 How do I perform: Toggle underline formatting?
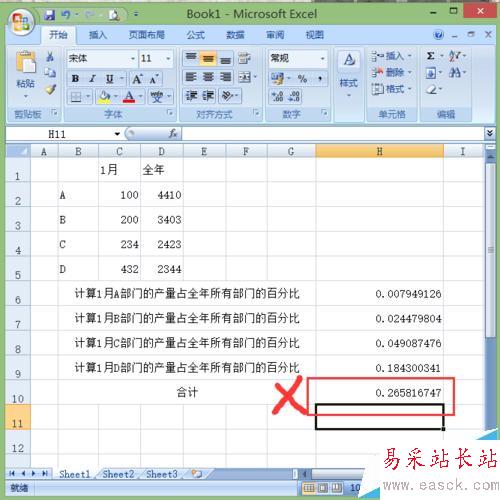point(110,79)
